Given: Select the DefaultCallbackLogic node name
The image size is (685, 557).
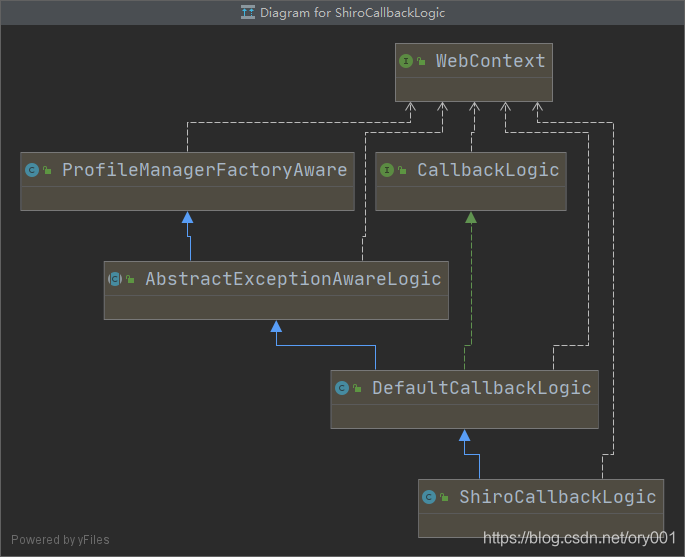Looking at the screenshot, I should tap(481, 388).
